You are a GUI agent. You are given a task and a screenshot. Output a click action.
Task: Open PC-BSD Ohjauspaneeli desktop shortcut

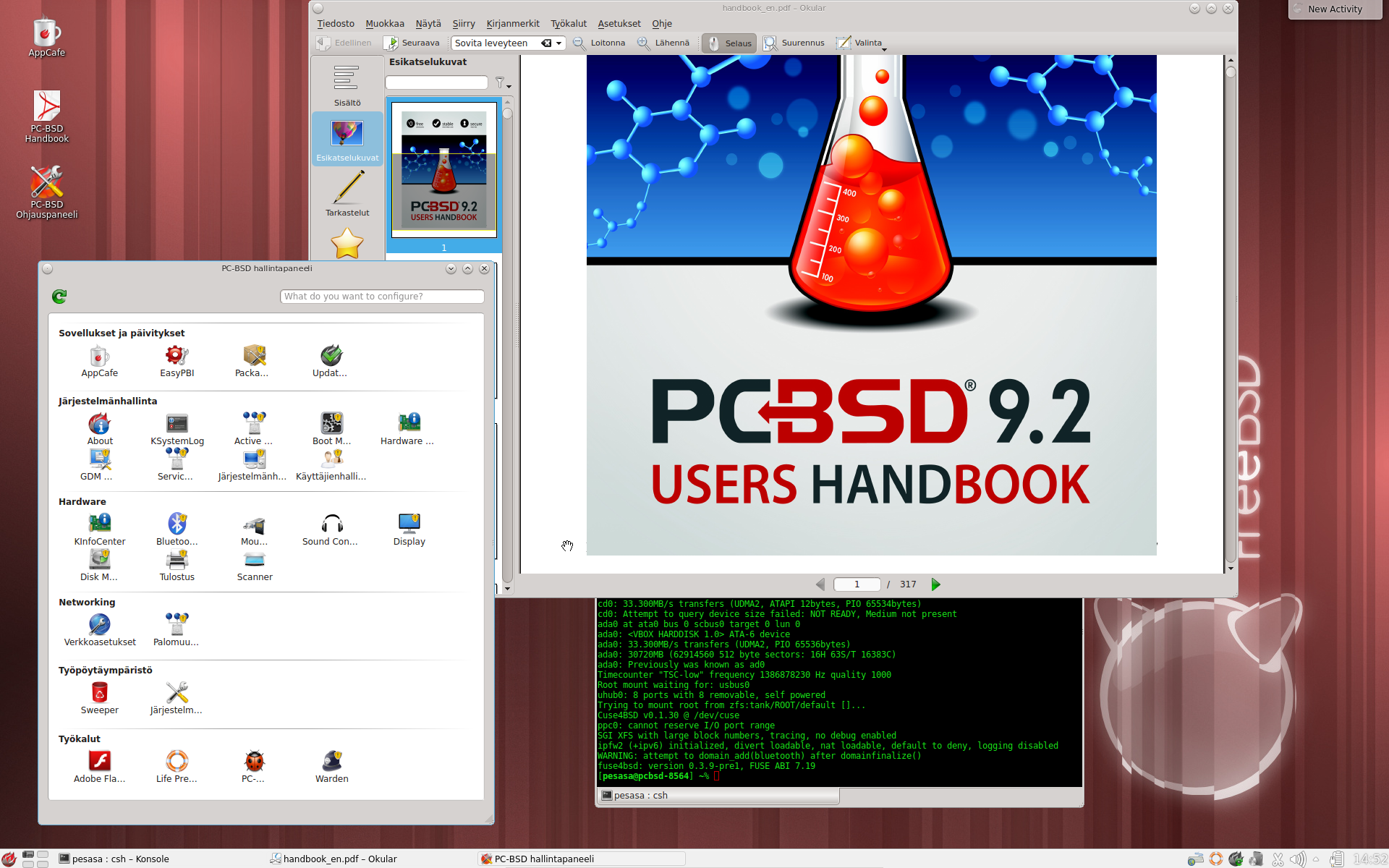pos(47,192)
